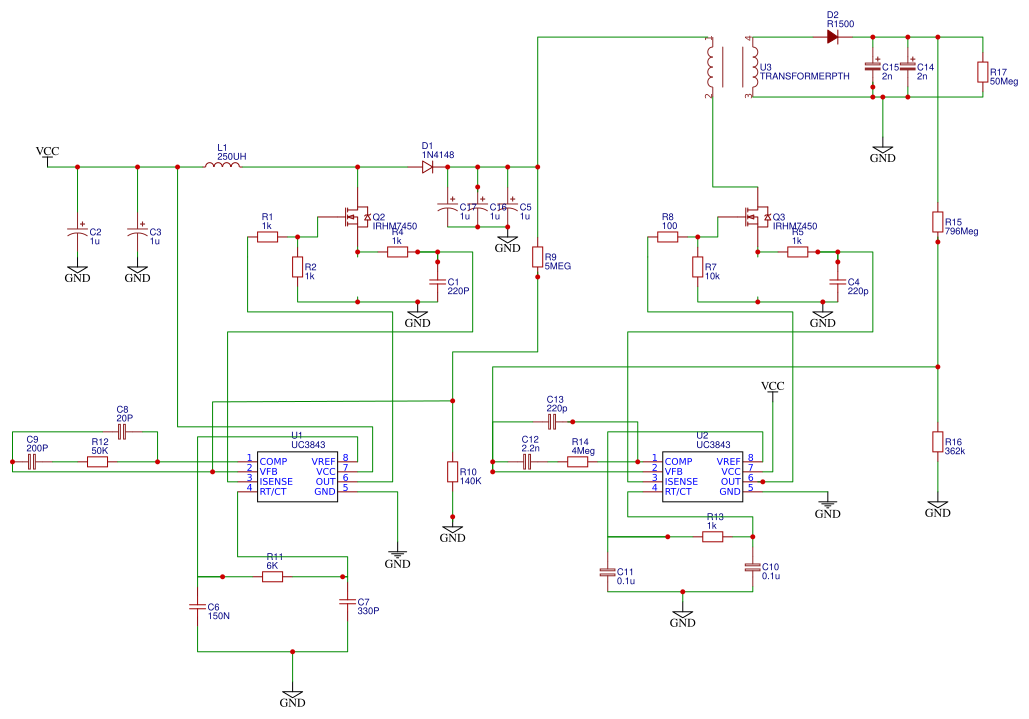Select resistor R10 140K
This screenshot has width=1029, height=719.
coord(452,472)
